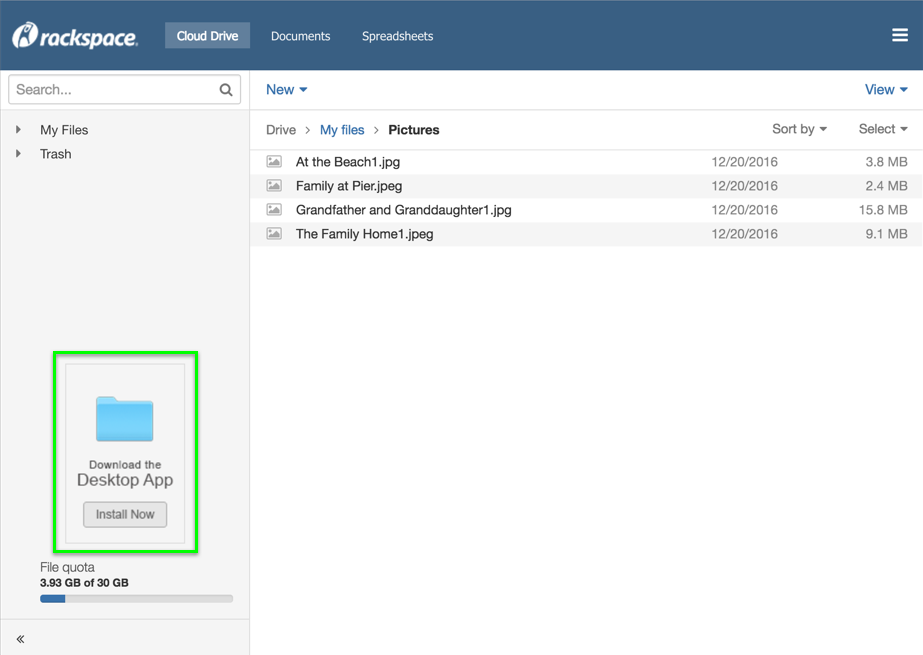The image size is (923, 655).
Task: Expand the Trash tree node
Action: coord(18,154)
